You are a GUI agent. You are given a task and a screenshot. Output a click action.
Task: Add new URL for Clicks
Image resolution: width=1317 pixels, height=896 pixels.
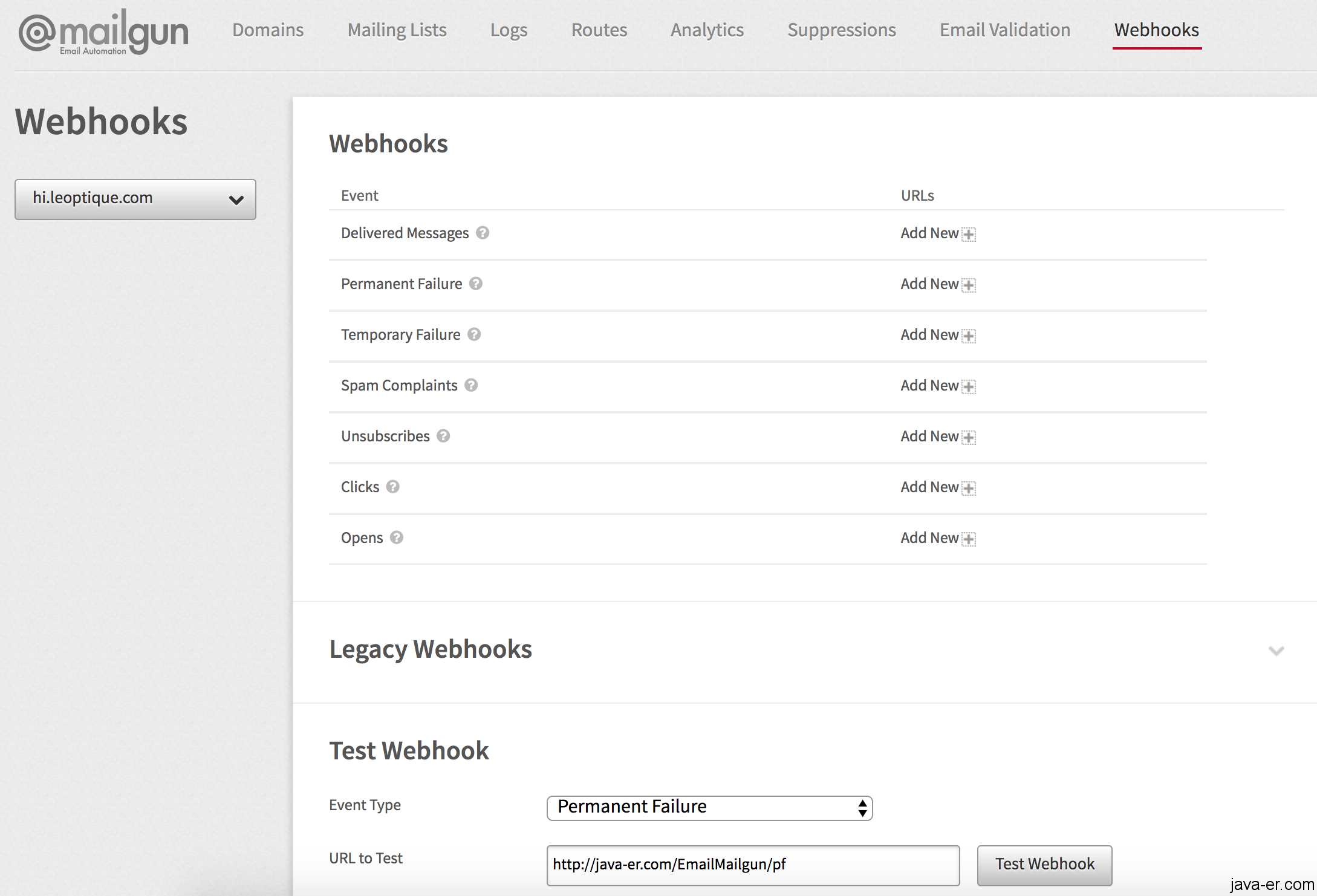pyautogui.click(x=938, y=487)
